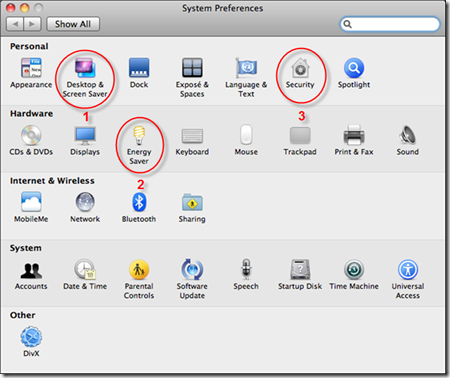The height and width of the screenshot is (378, 450).
Task: Open Energy Saver preferences
Action: tap(139, 145)
